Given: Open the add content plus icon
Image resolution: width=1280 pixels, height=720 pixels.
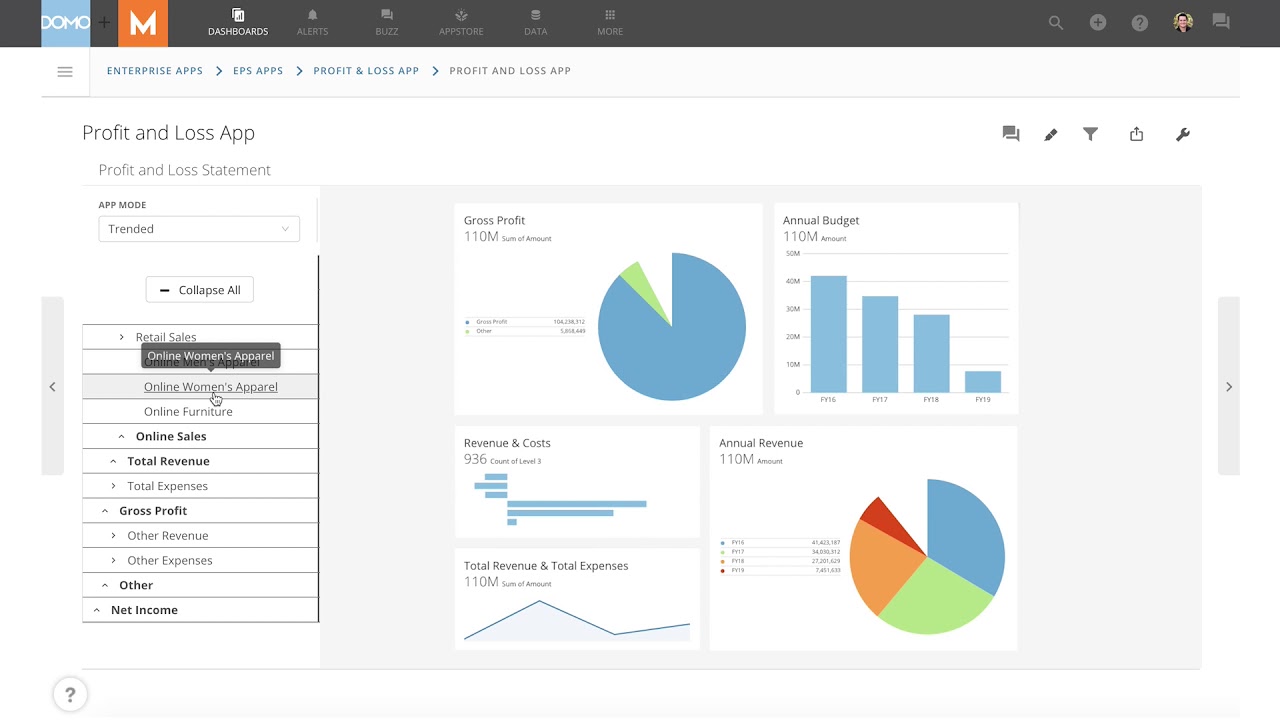Looking at the screenshot, I should click(1097, 22).
